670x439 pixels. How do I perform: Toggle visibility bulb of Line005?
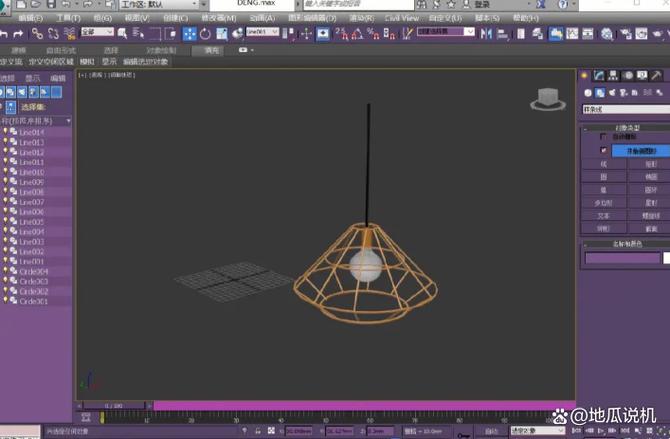click(x=6, y=221)
